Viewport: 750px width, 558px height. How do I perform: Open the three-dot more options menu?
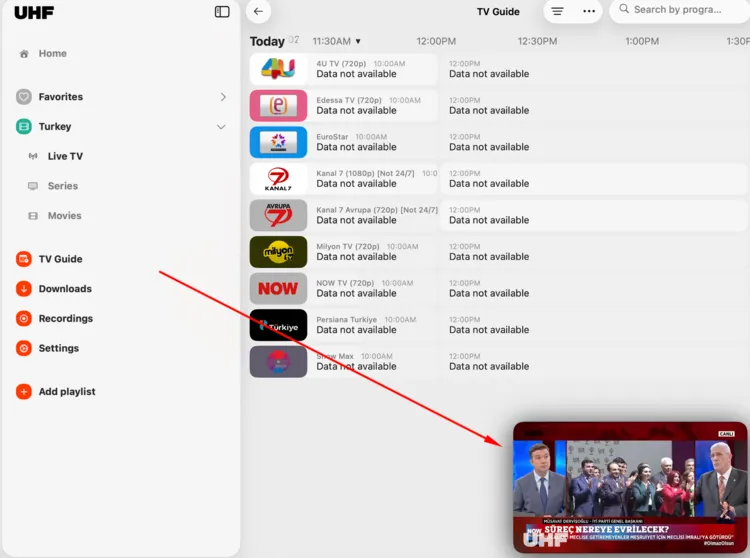589,12
